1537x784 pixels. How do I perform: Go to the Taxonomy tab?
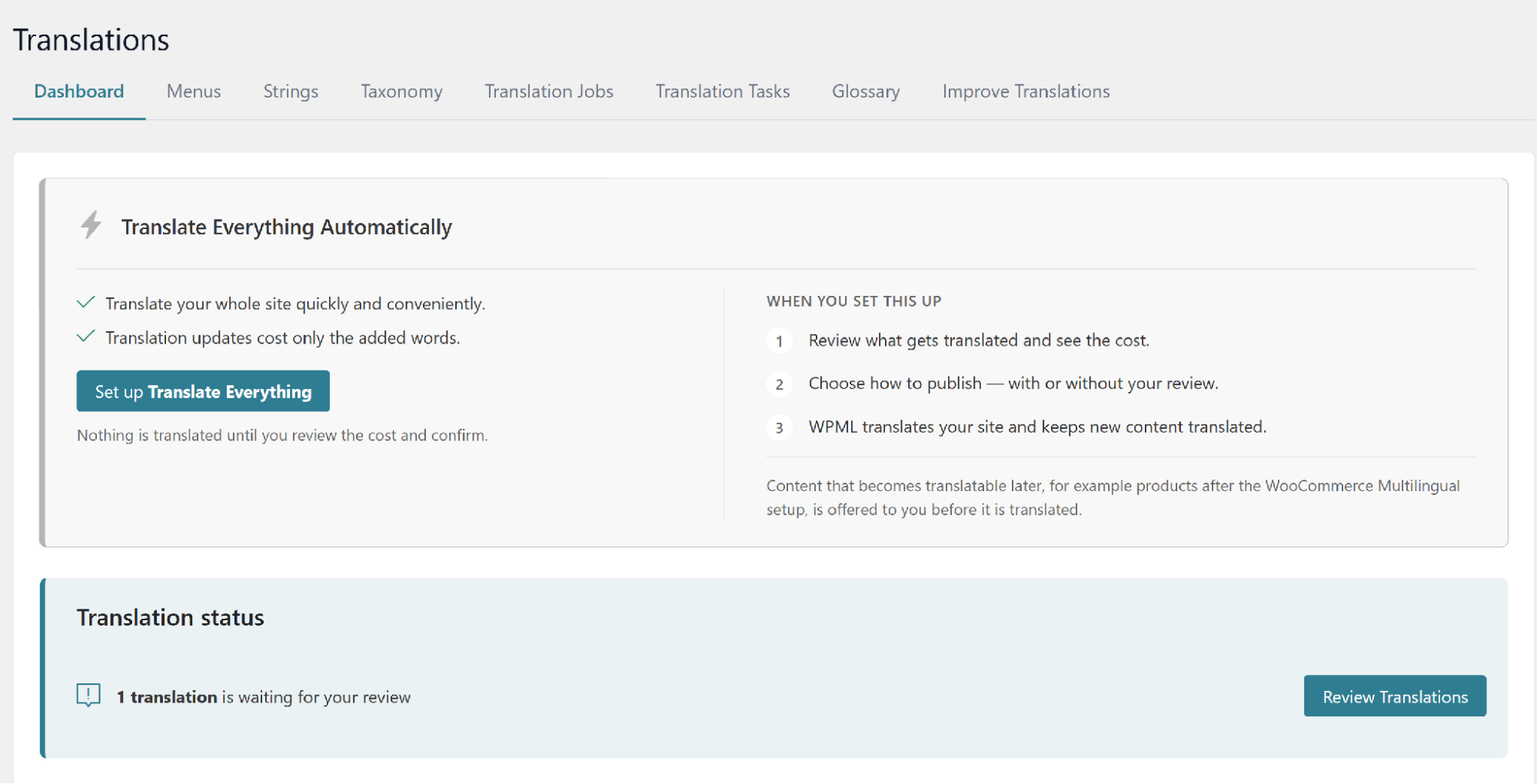pyautogui.click(x=401, y=91)
